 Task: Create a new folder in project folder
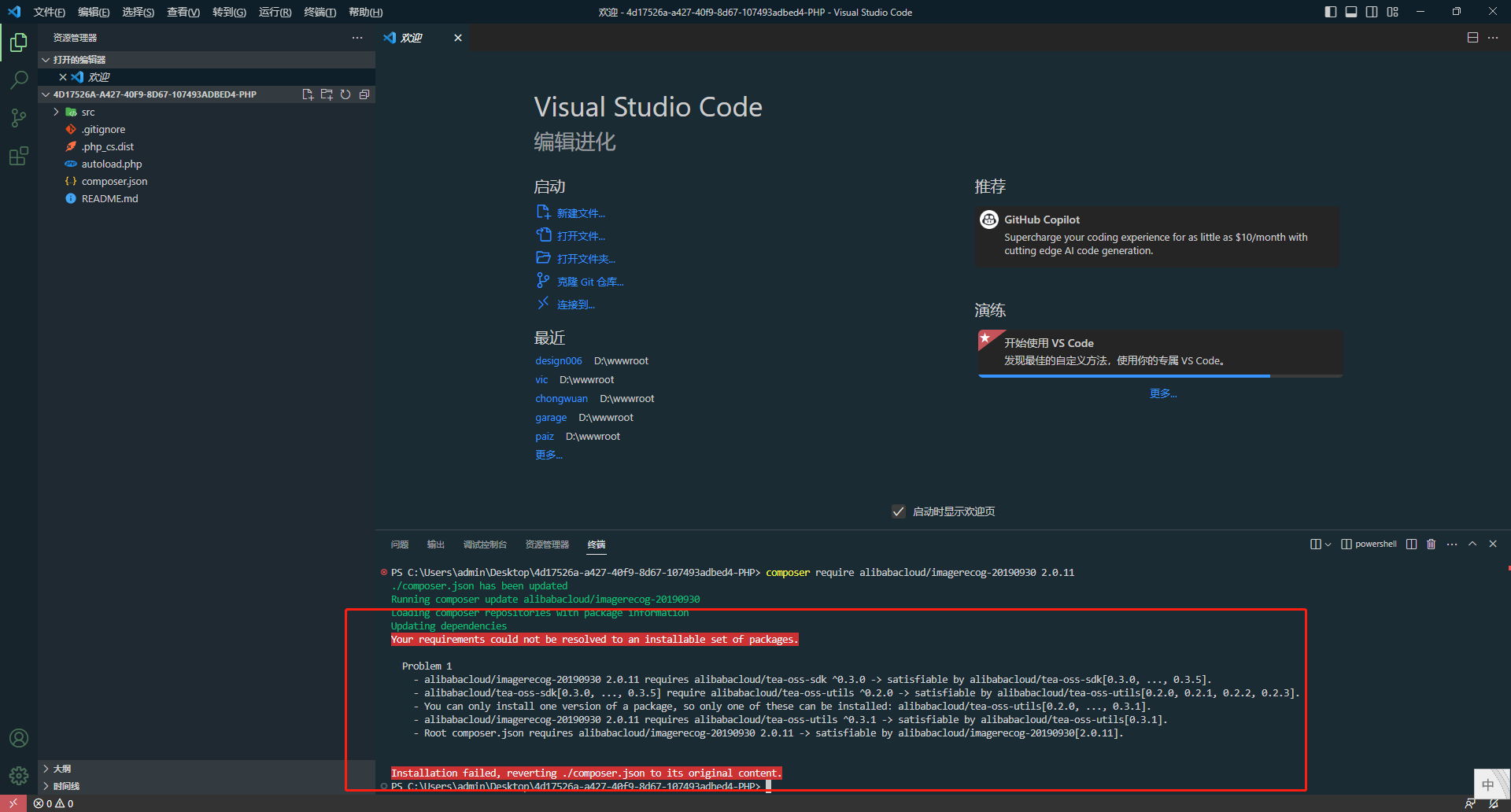[x=327, y=94]
